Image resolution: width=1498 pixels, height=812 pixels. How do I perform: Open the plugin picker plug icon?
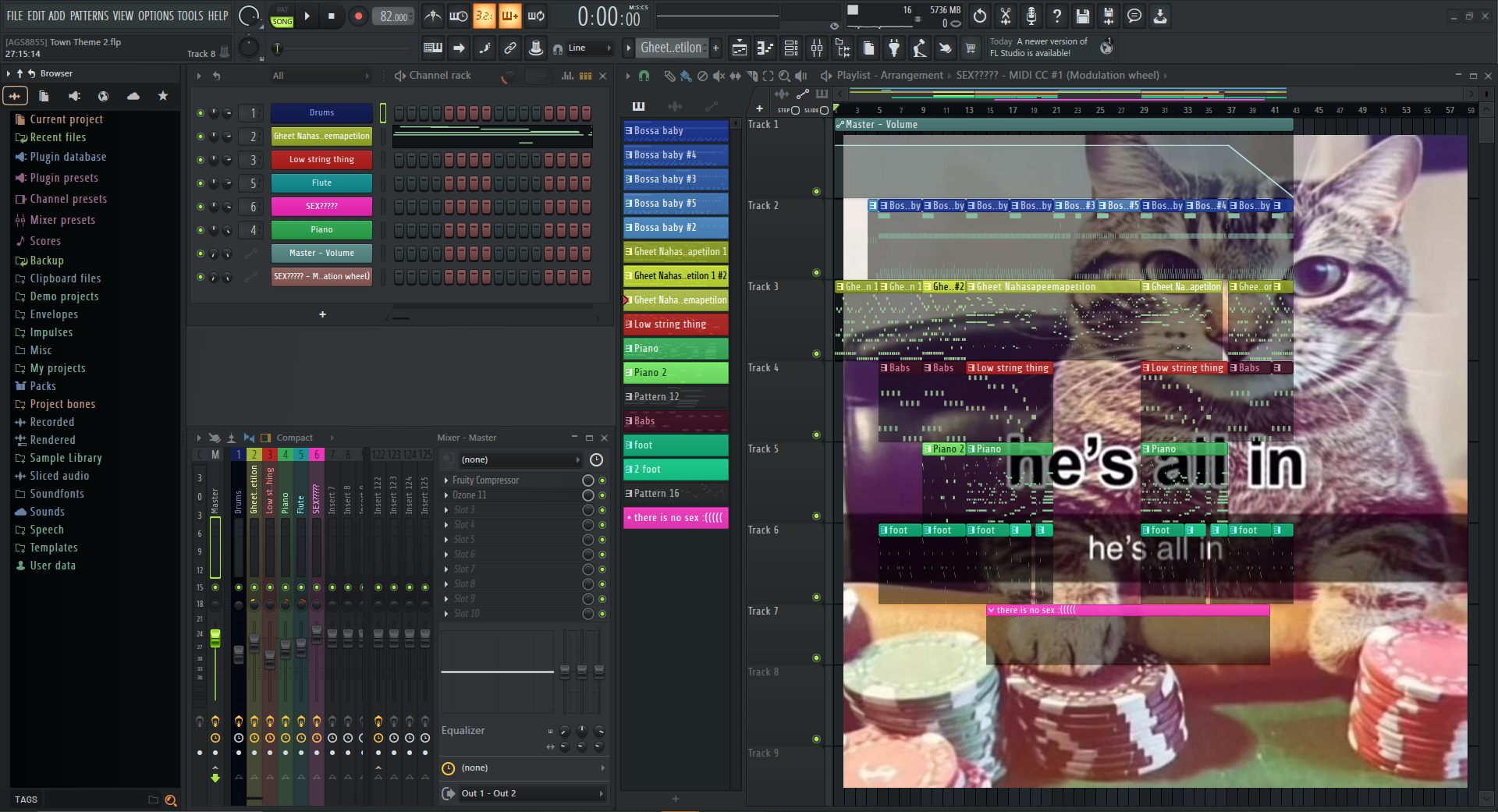[x=894, y=48]
